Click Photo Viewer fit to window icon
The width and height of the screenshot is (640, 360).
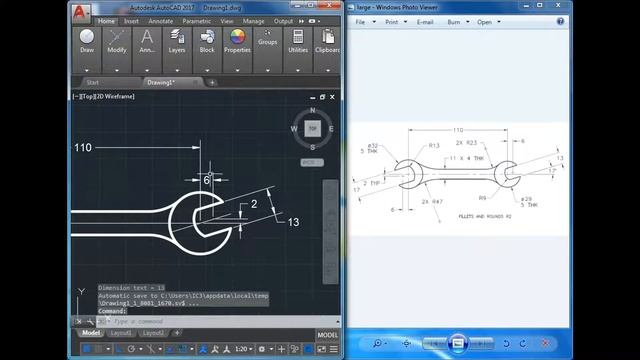tap(406, 343)
